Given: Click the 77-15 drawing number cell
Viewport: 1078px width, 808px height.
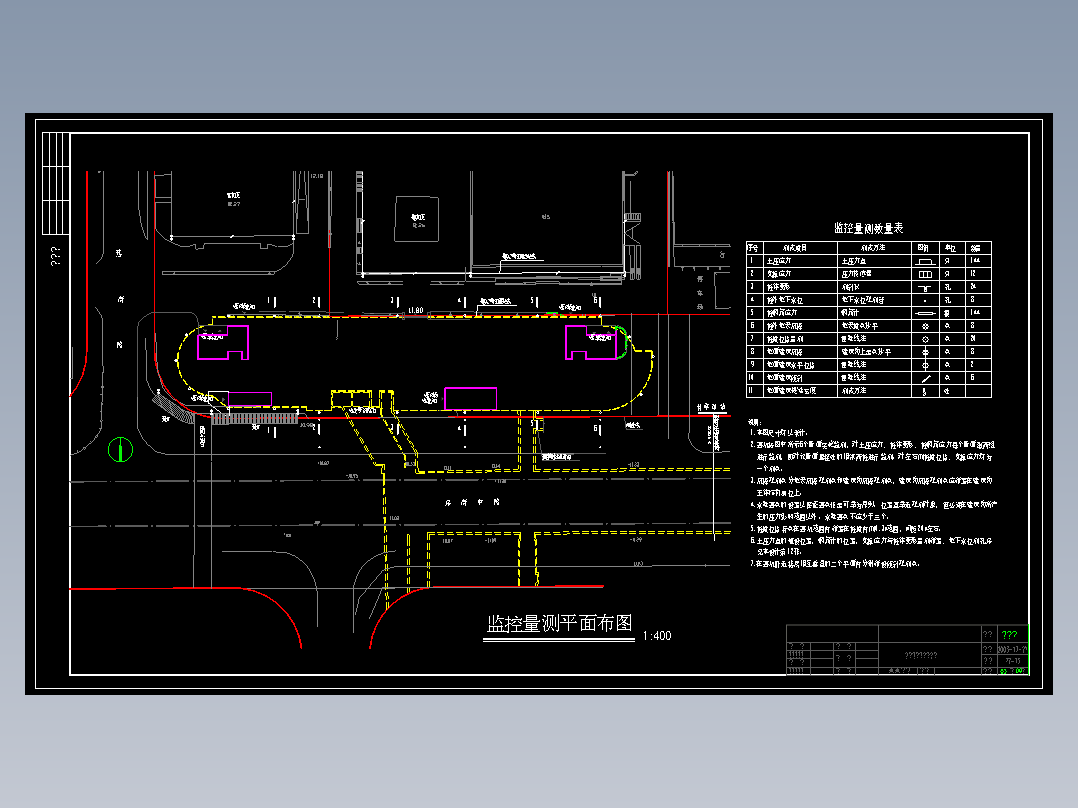Looking at the screenshot, I should coord(1013,661).
